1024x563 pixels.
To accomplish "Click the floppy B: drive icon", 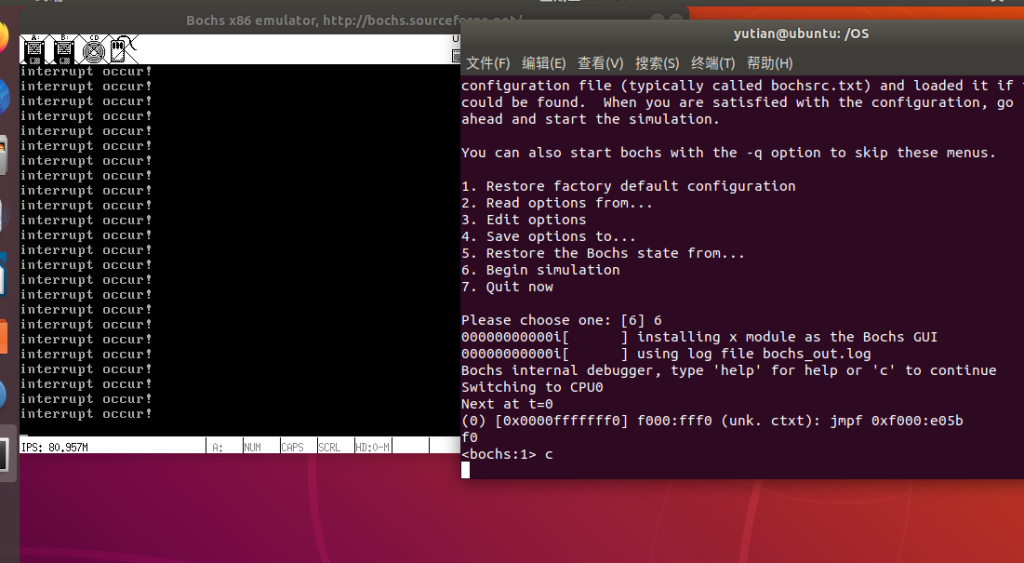I will click(x=63, y=48).
